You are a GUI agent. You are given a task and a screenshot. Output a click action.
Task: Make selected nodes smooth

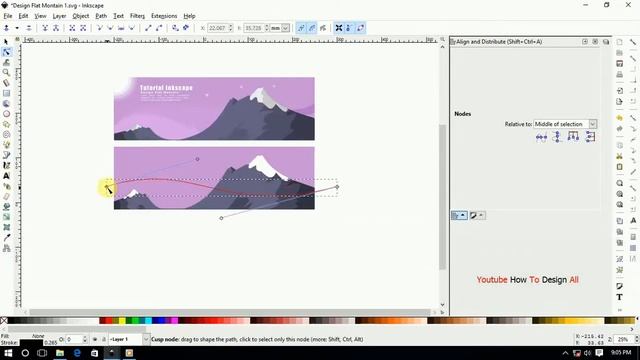coord(110,28)
